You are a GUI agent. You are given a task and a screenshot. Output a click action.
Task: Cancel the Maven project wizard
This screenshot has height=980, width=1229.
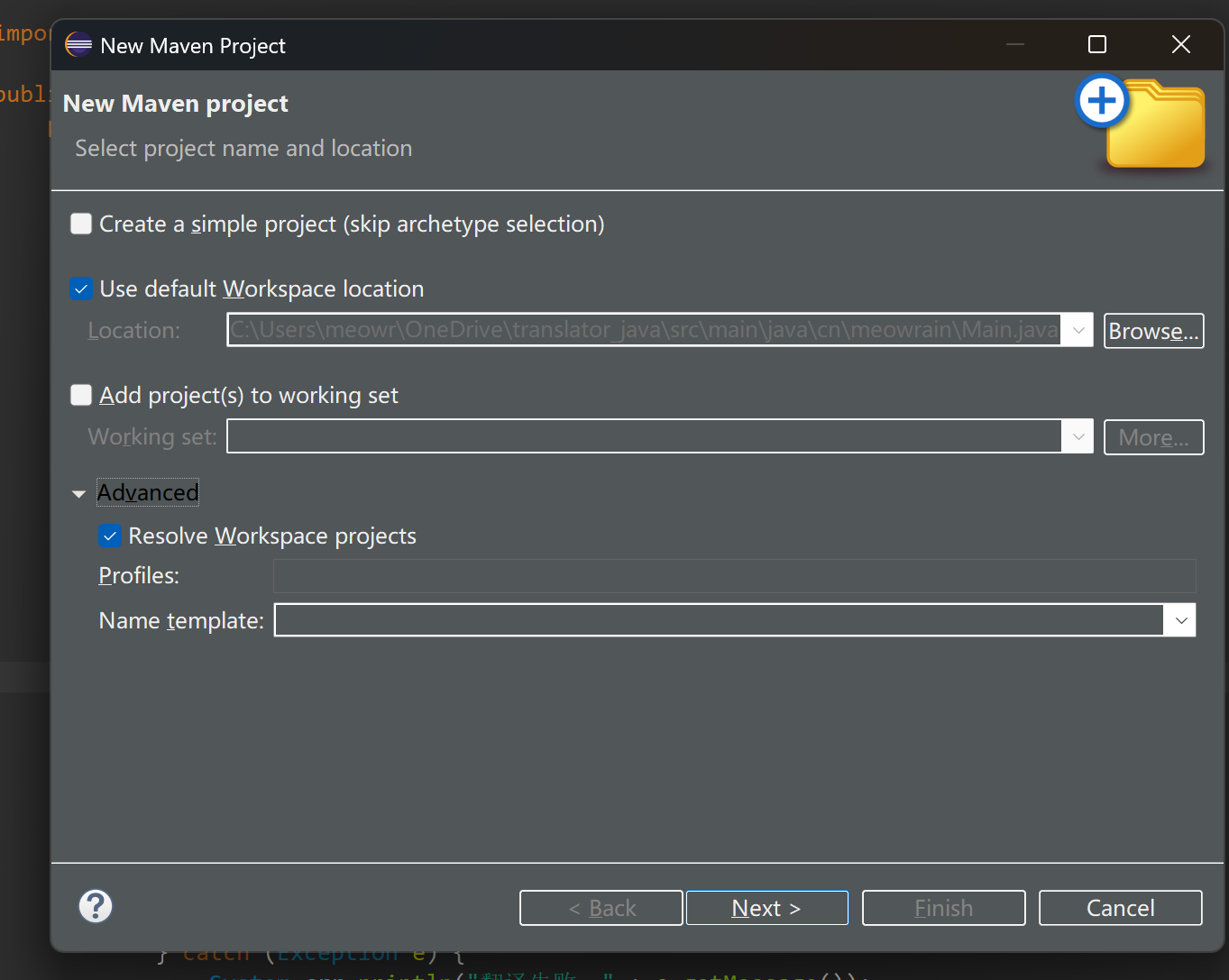click(x=1120, y=908)
